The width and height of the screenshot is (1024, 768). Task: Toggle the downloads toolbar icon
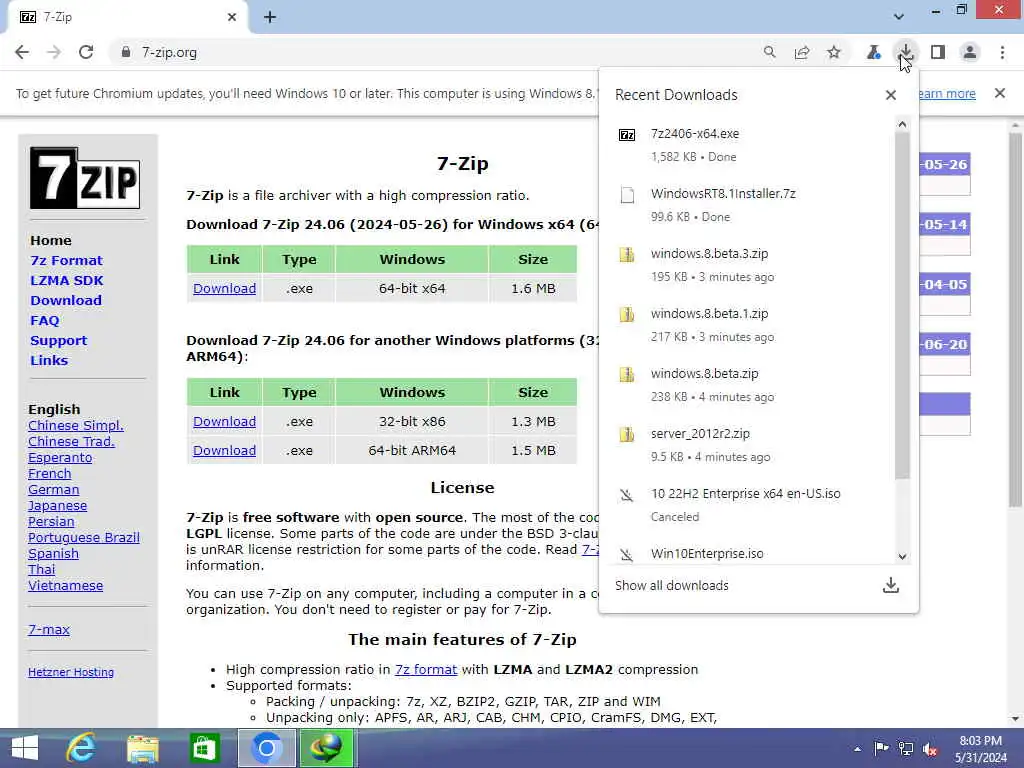tap(906, 52)
